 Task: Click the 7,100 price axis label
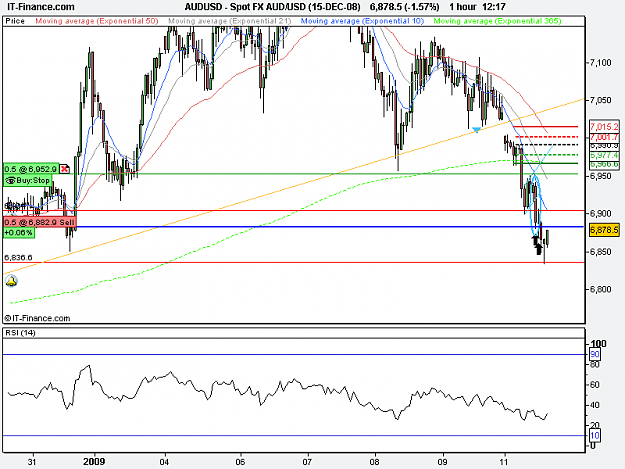click(600, 63)
